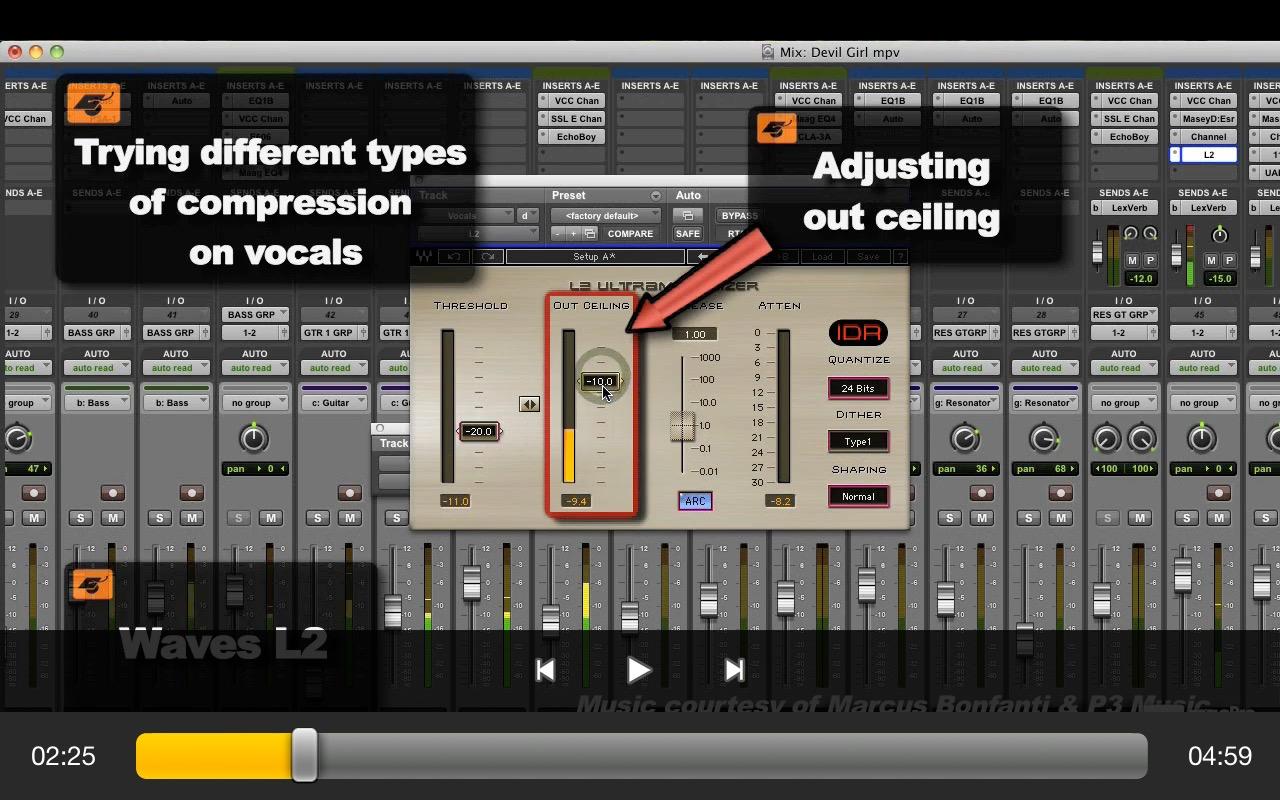The height and width of the screenshot is (800, 1280).
Task: Open the MaseyD:Esr insert slot
Action: (x=1209, y=119)
